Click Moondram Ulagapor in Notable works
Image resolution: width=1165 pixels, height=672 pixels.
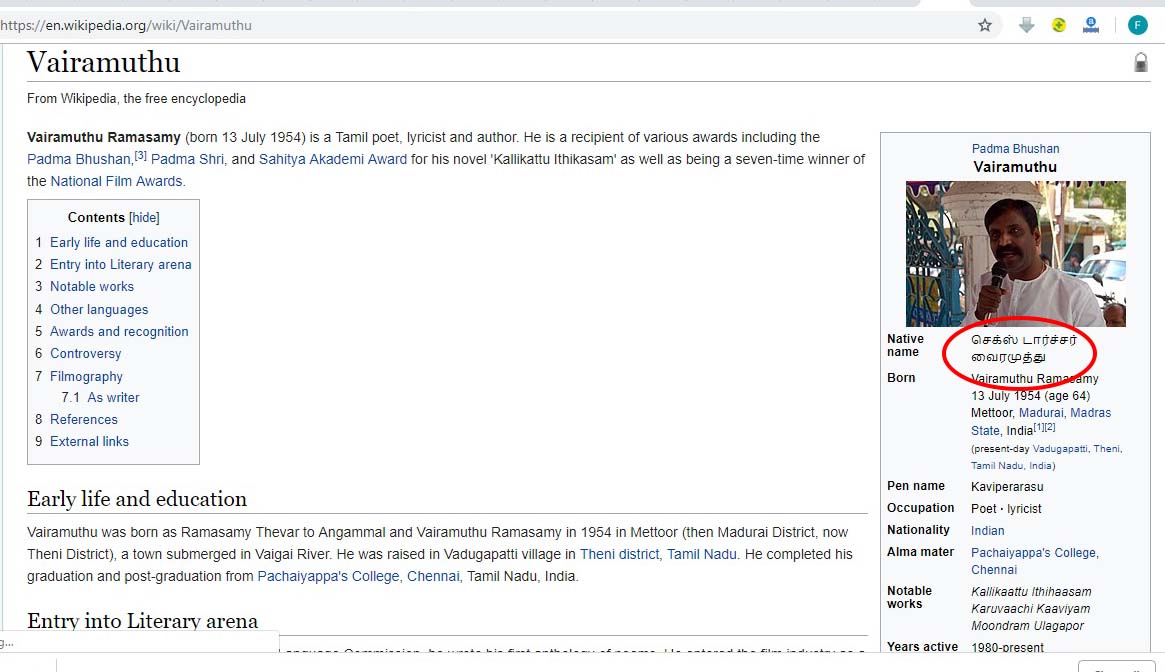tap(1028, 626)
